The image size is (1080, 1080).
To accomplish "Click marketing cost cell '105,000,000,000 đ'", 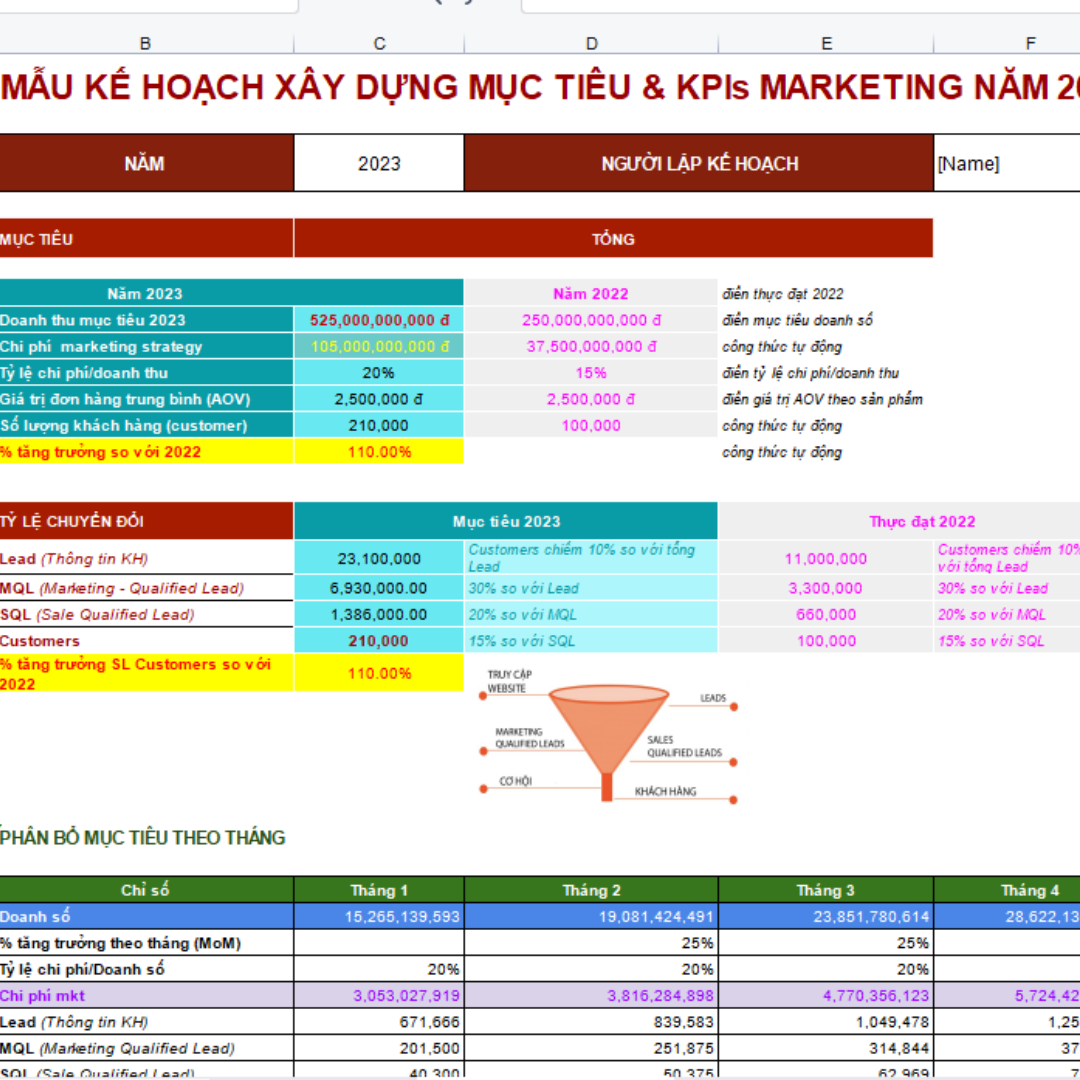I will pyautogui.click(x=379, y=346).
